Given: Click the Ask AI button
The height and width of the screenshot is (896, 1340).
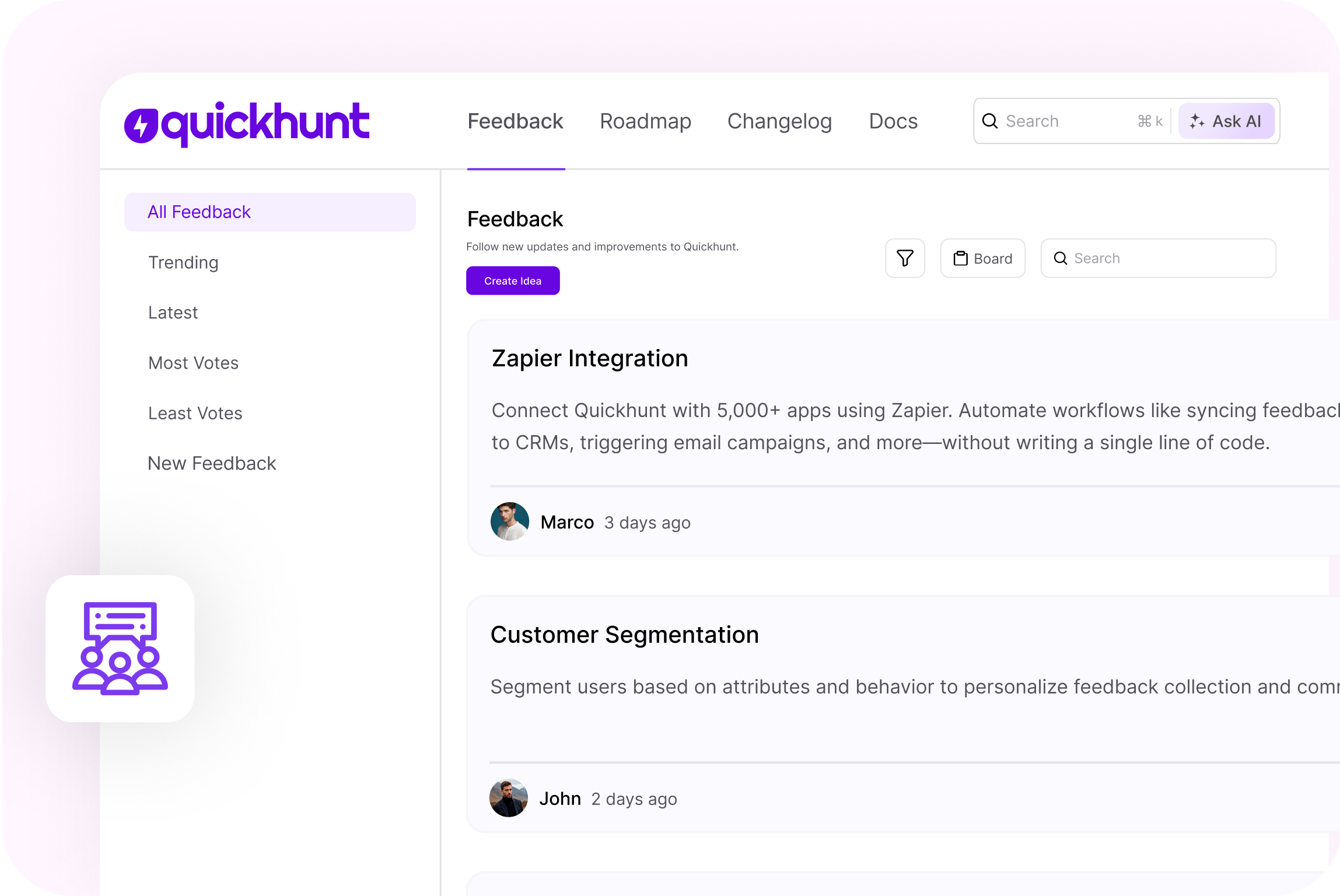Looking at the screenshot, I should pyautogui.click(x=1226, y=121).
